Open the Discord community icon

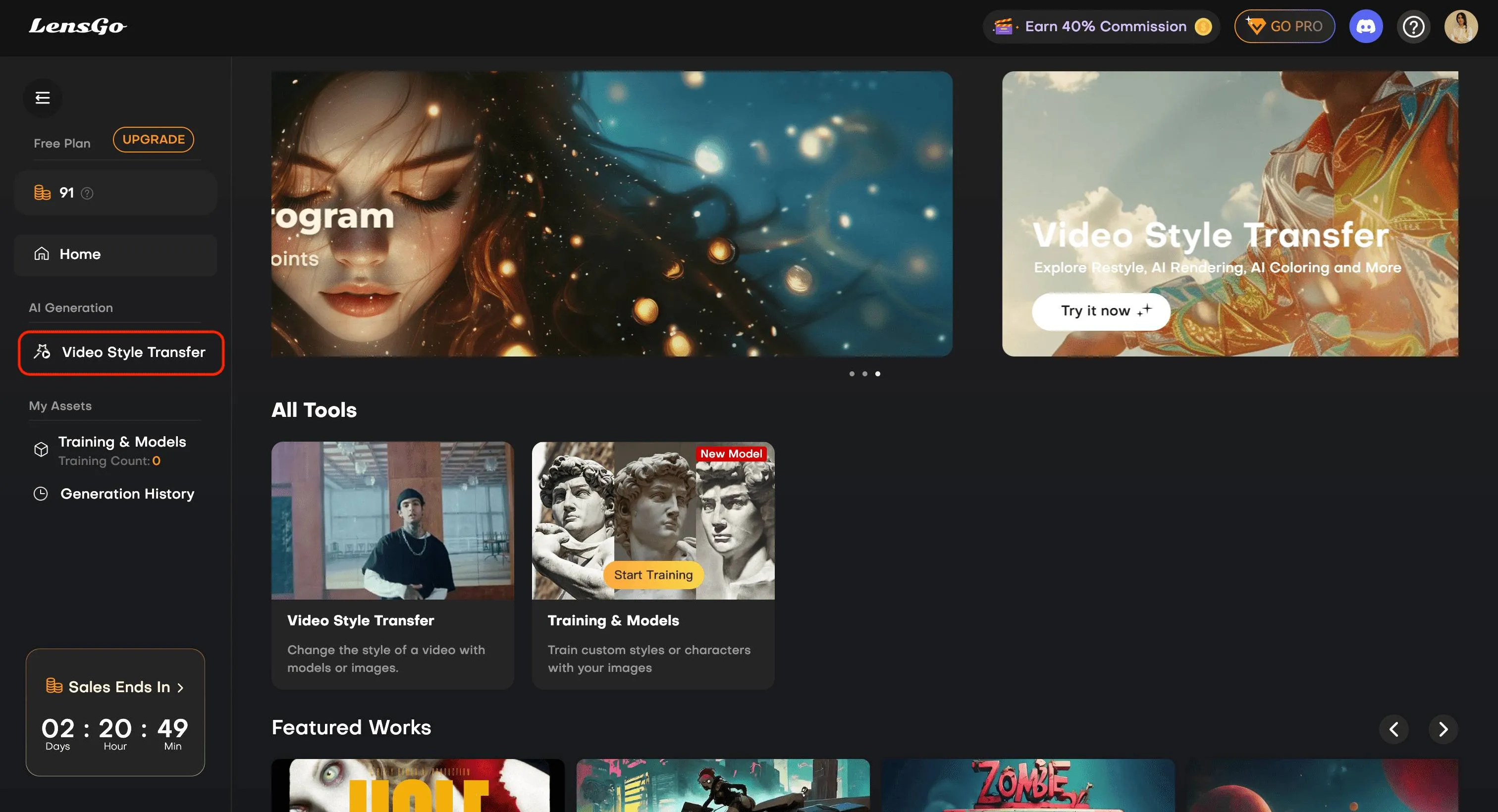(x=1365, y=27)
